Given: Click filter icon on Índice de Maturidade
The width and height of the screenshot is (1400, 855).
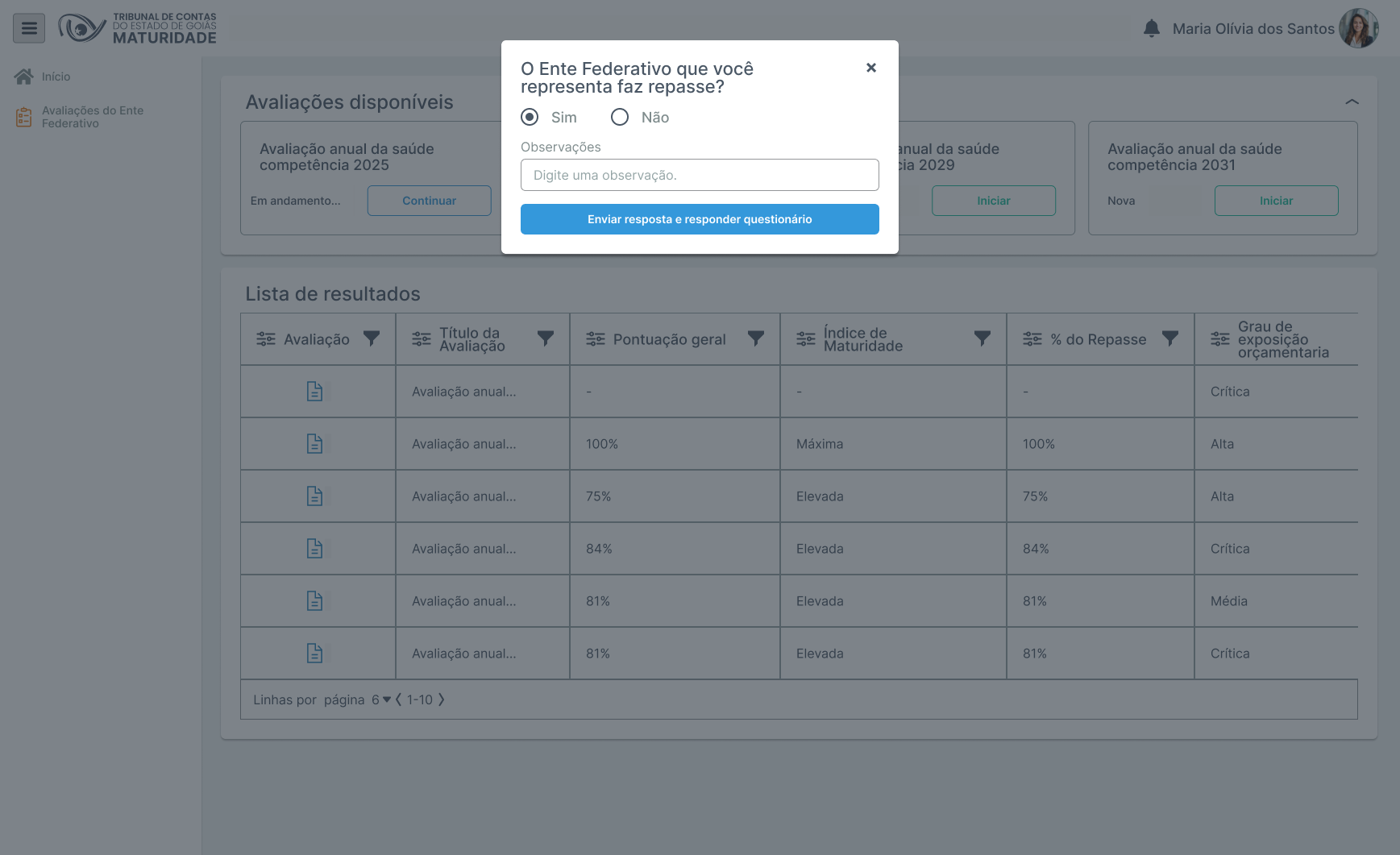Looking at the screenshot, I should point(982,338).
